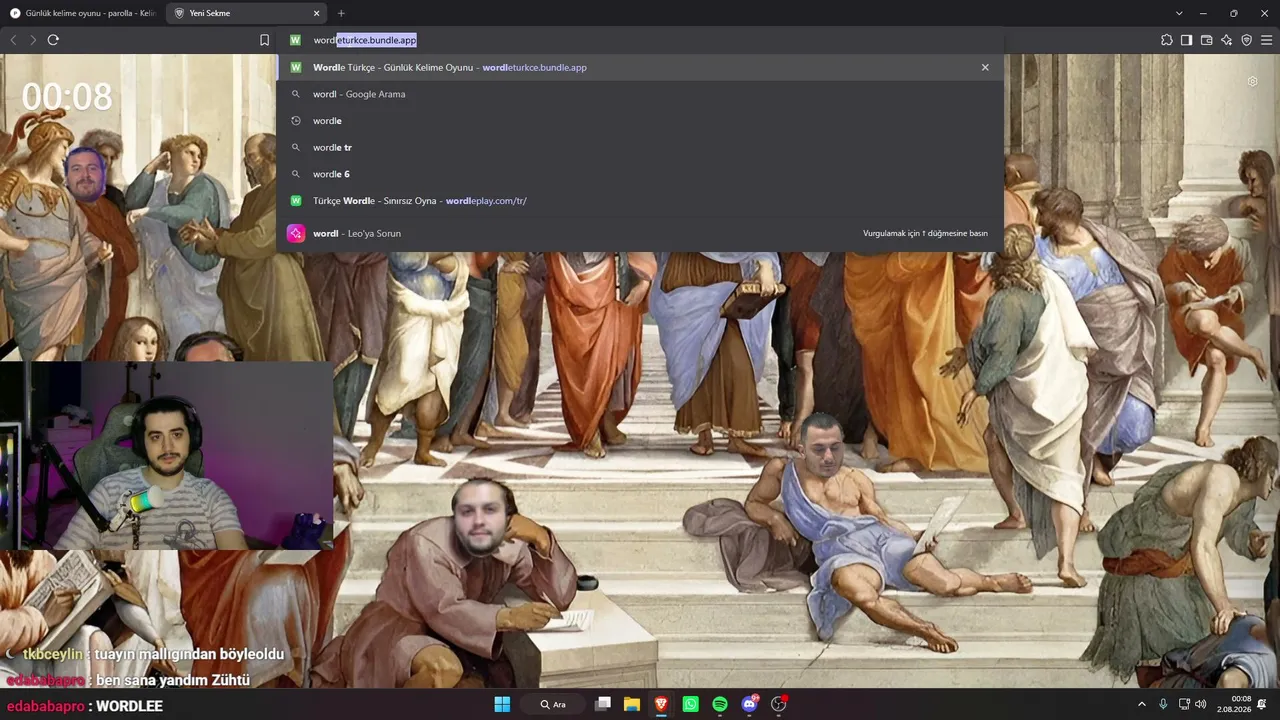
Task: Ask Leo about 'wordl'
Action: click(x=640, y=233)
